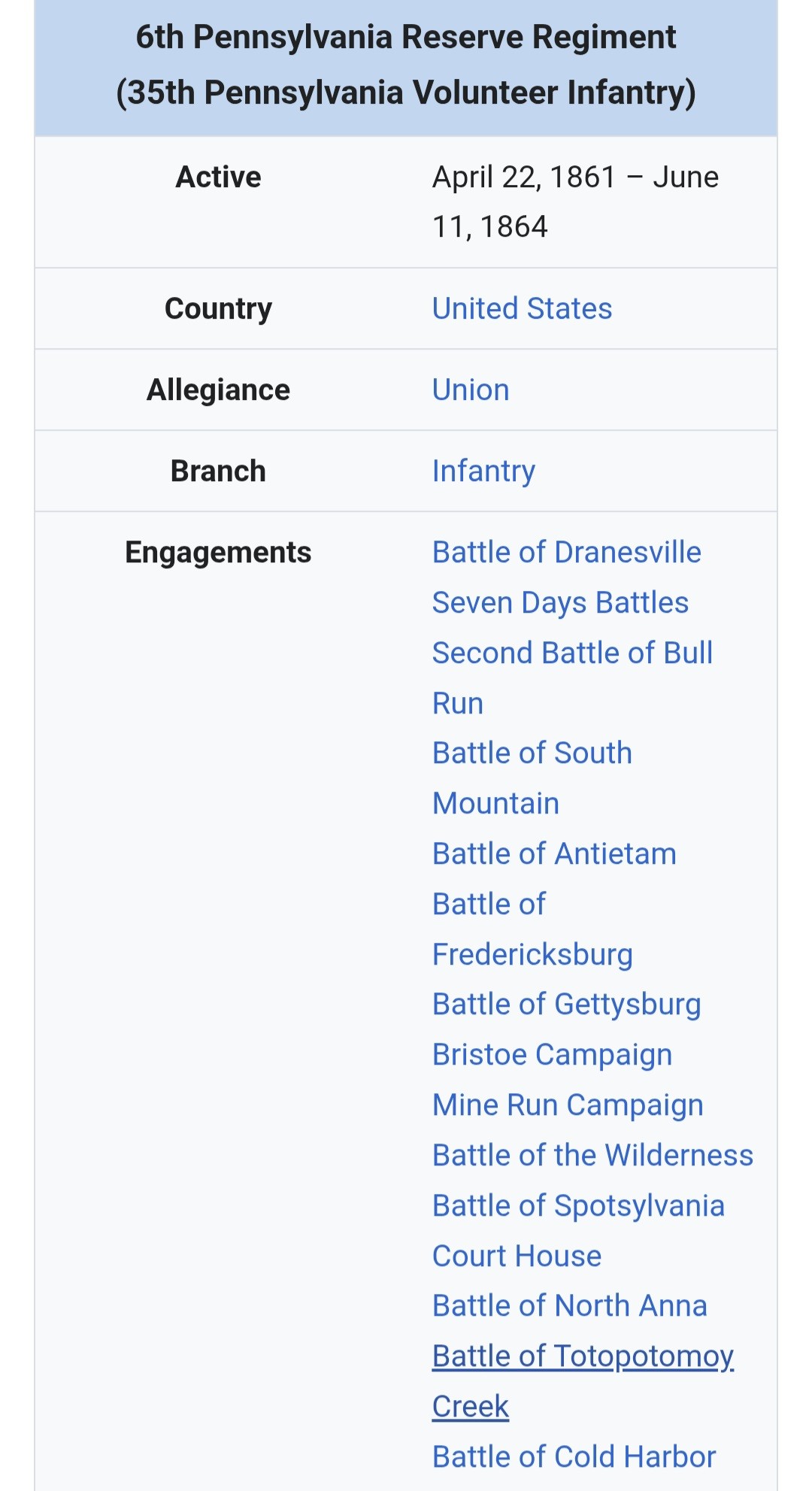Open the Battle of Cold Harbor link
This screenshot has height=1491, width=812.
click(x=574, y=1456)
